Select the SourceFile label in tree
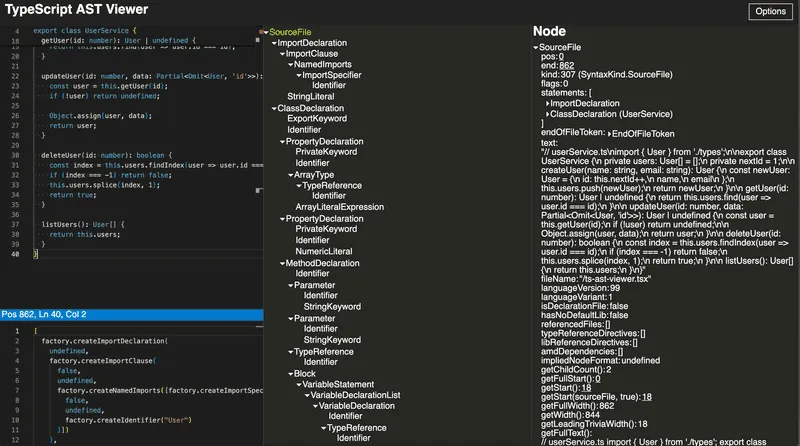Screen dimensions: 800x446 point(290,32)
